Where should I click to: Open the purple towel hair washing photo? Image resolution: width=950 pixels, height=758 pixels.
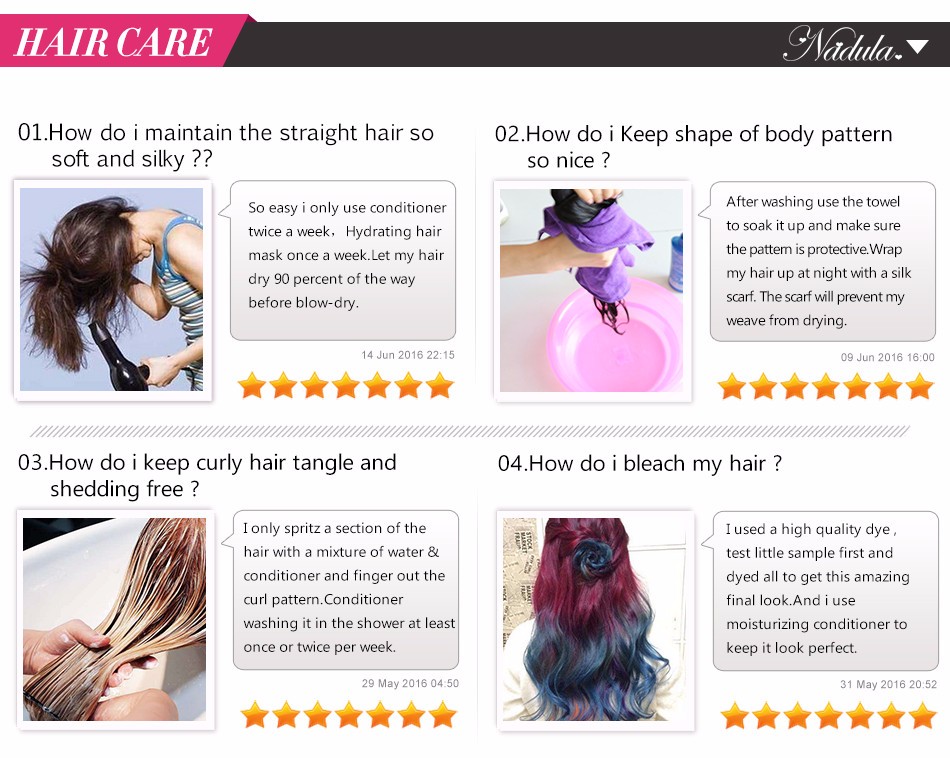[591, 290]
